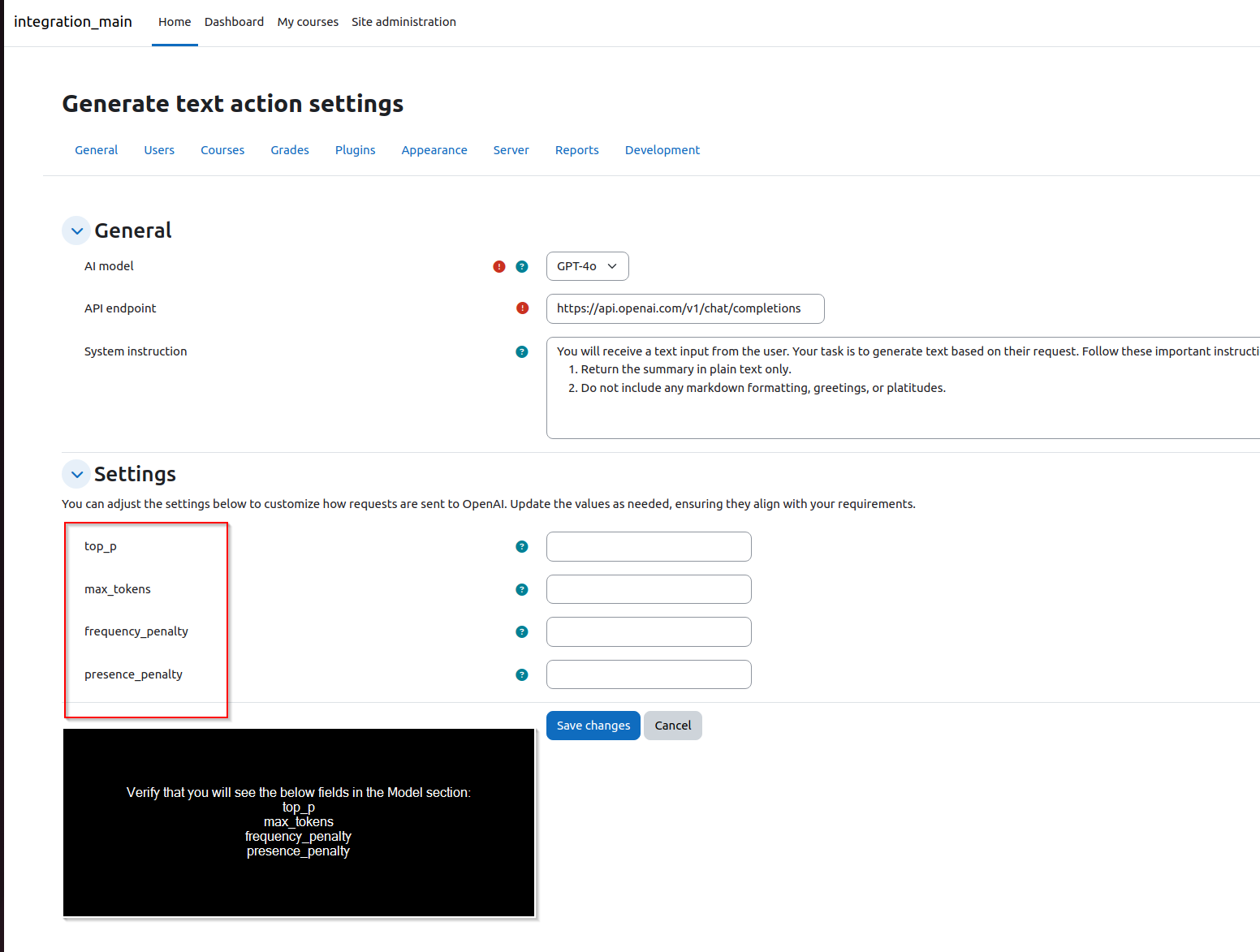Open Dashboard in top navigation
Viewport: 1260px width, 952px height.
tap(234, 22)
